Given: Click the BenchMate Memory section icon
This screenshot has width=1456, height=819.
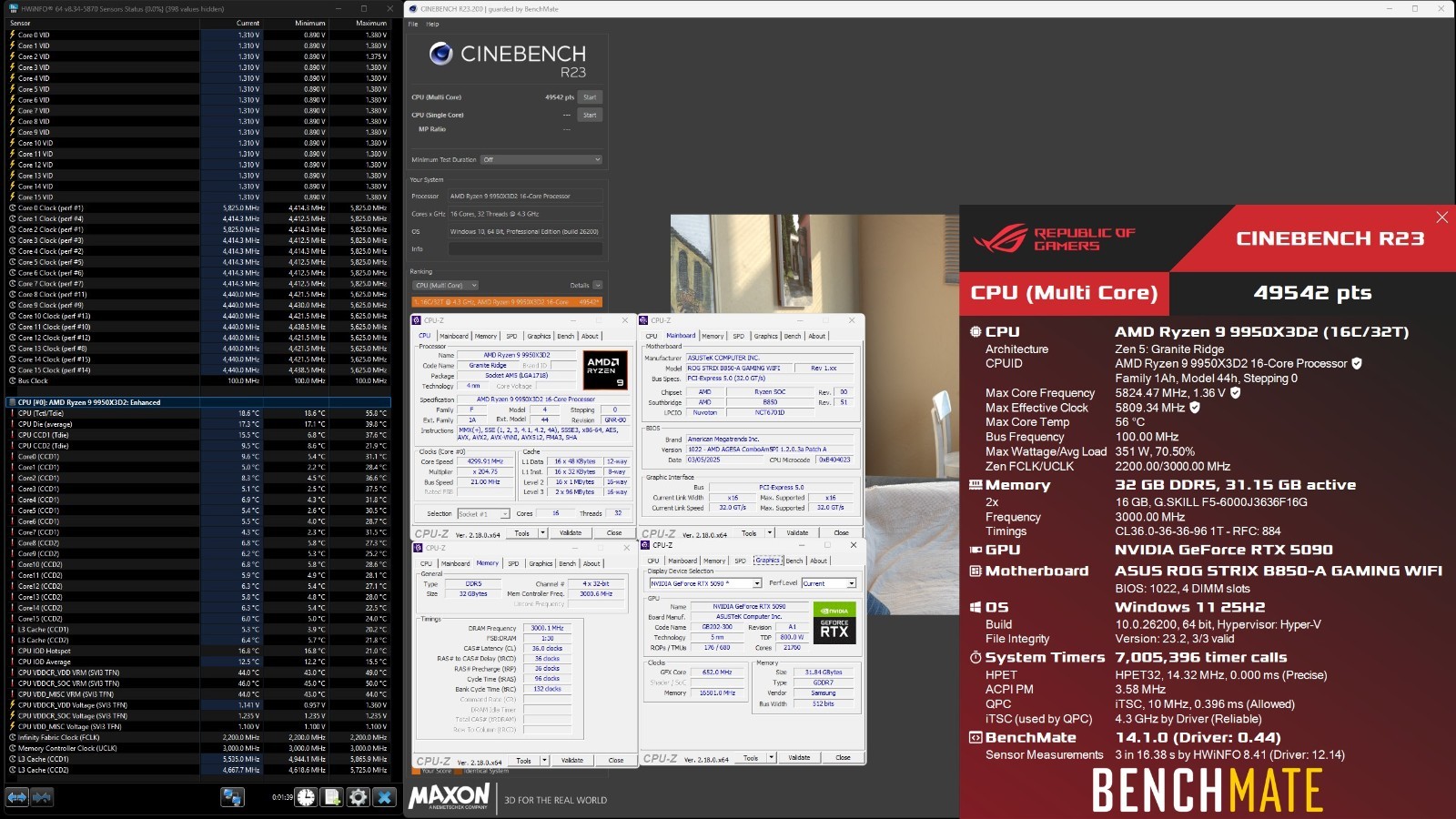Looking at the screenshot, I should pos(976,485).
